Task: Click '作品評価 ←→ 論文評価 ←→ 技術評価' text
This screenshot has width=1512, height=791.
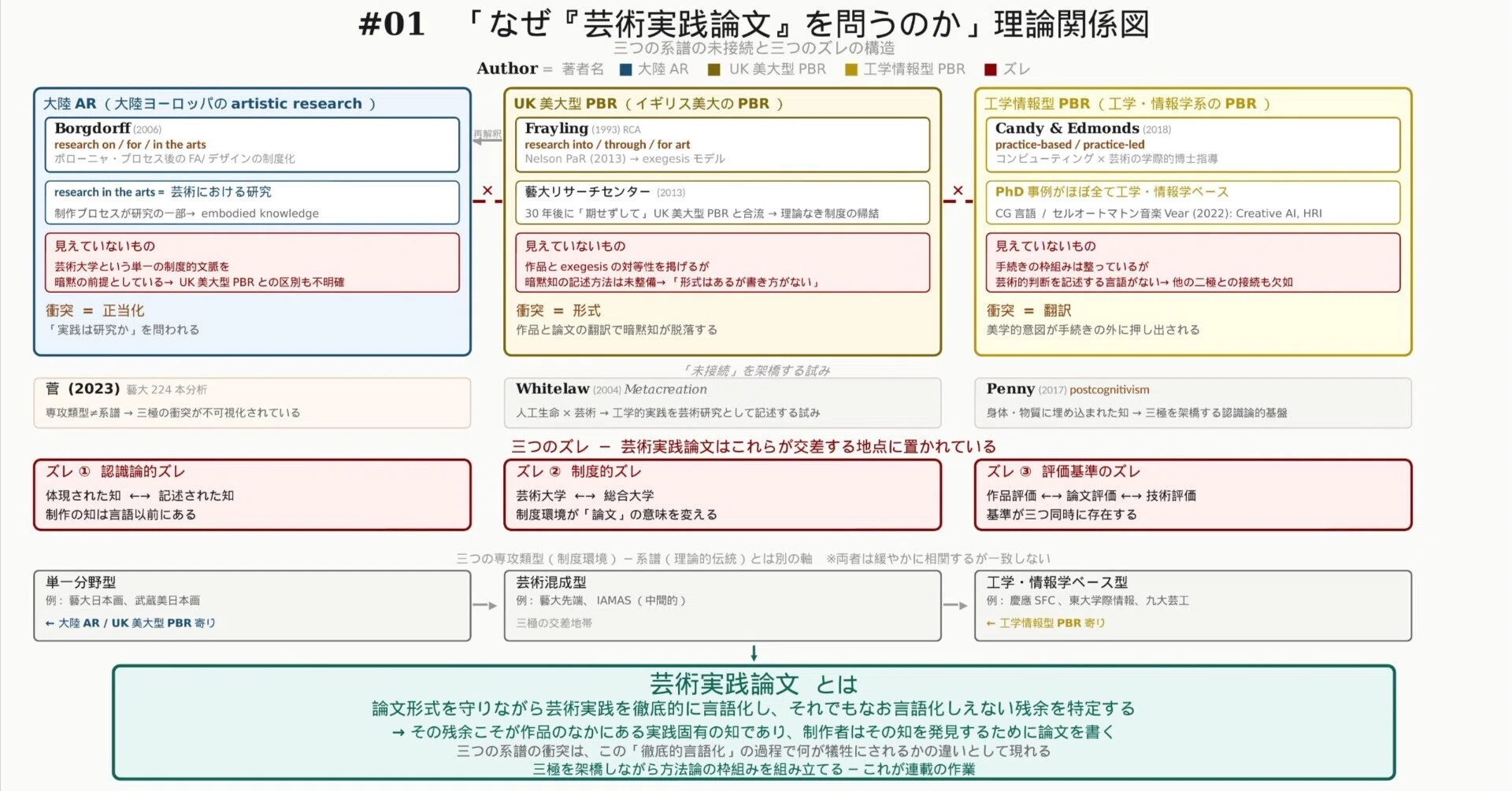Action: tap(1091, 496)
